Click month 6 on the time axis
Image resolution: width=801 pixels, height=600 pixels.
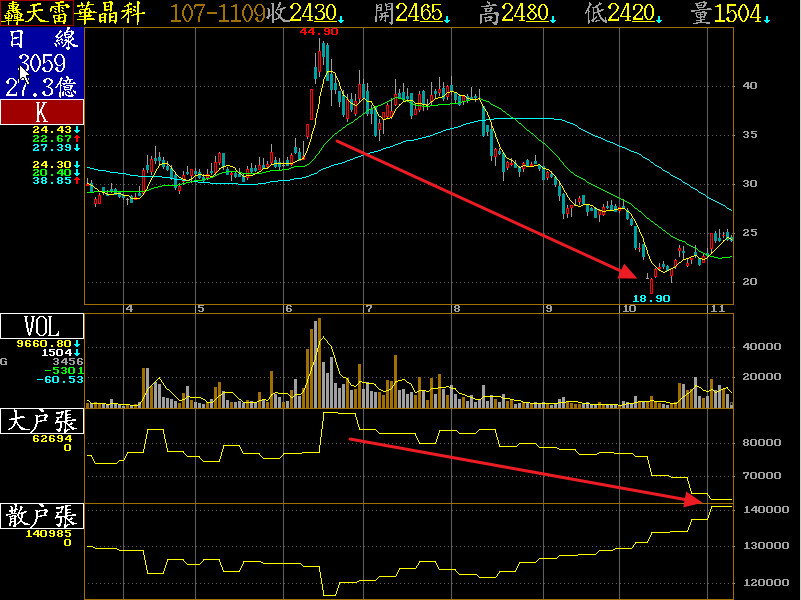[289, 309]
